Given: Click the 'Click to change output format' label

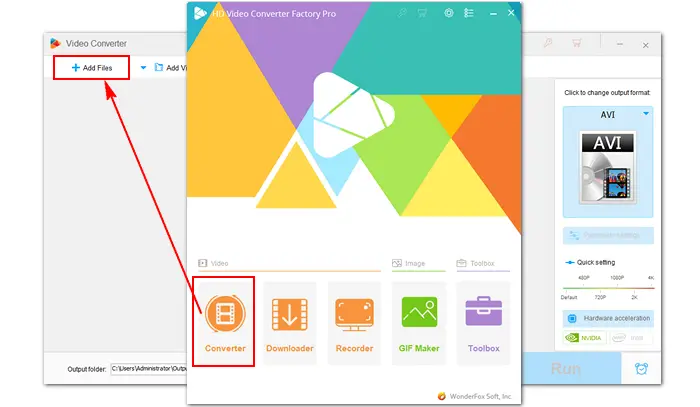Looking at the screenshot, I should pyautogui.click(x=607, y=93).
